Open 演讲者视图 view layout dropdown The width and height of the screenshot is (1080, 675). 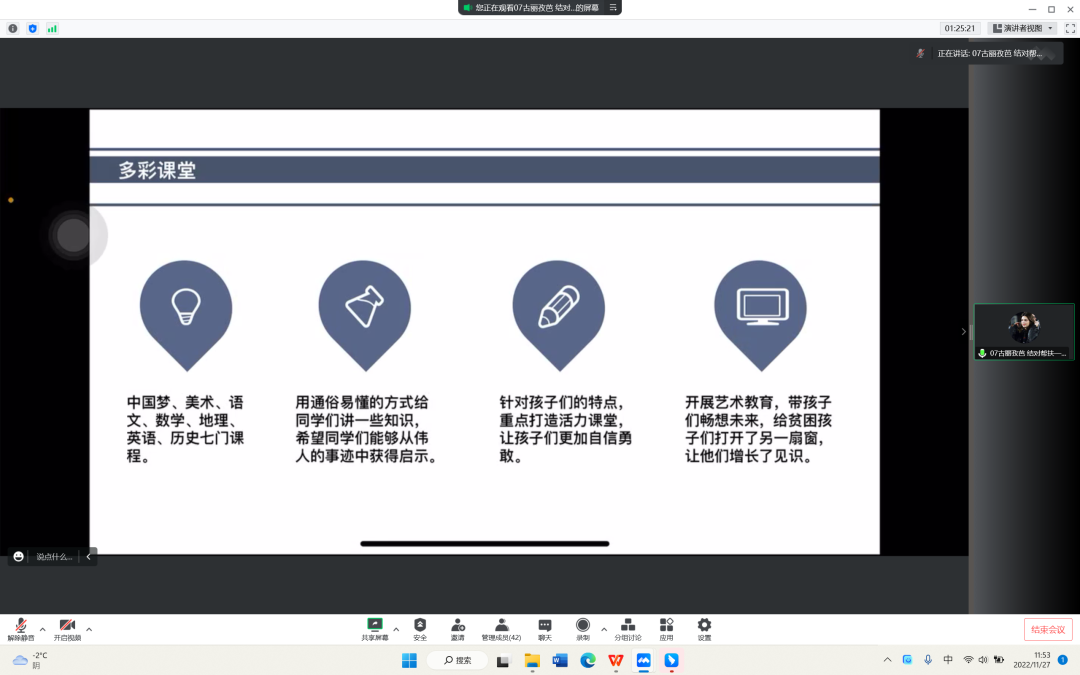(1023, 28)
